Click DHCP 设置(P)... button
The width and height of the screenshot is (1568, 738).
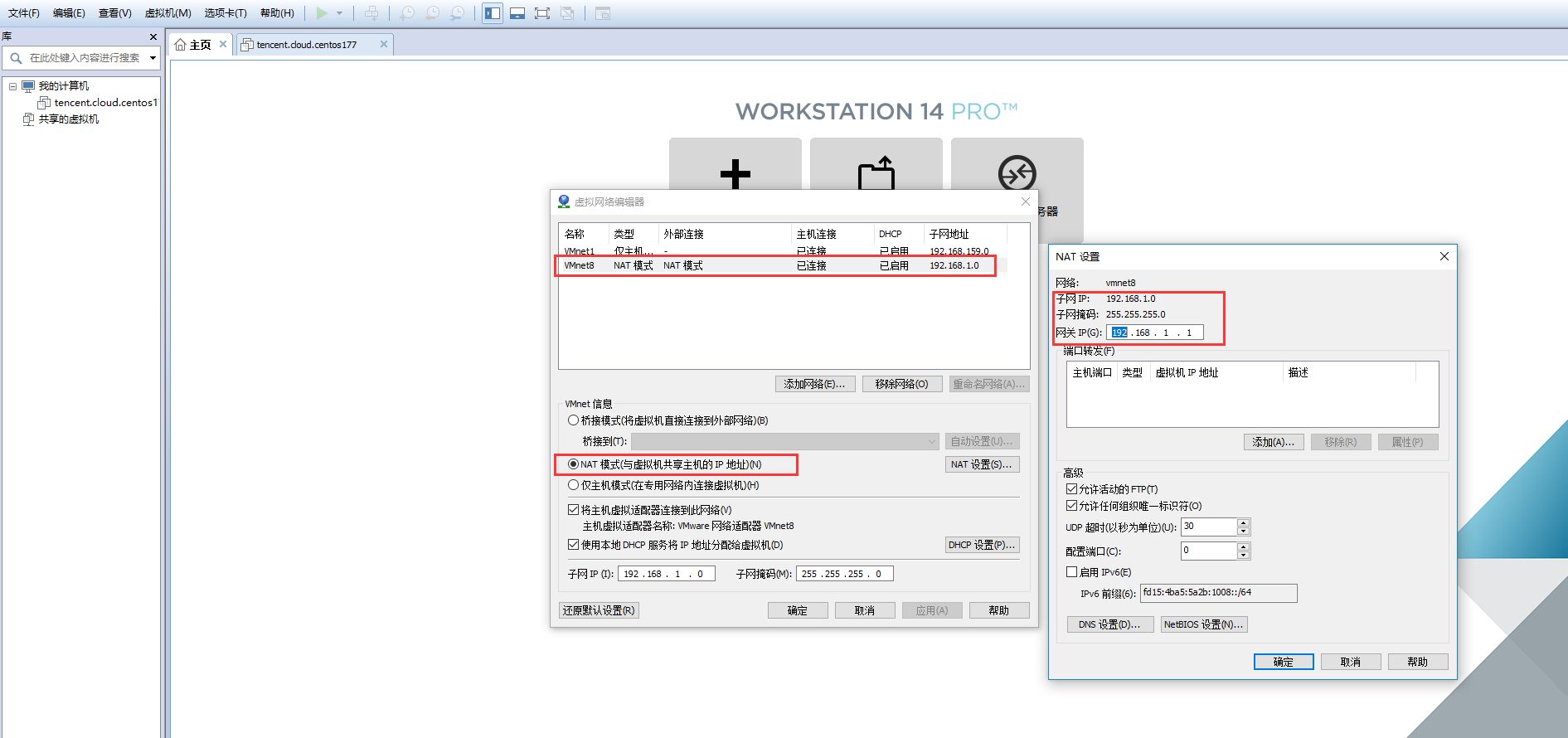click(x=982, y=545)
